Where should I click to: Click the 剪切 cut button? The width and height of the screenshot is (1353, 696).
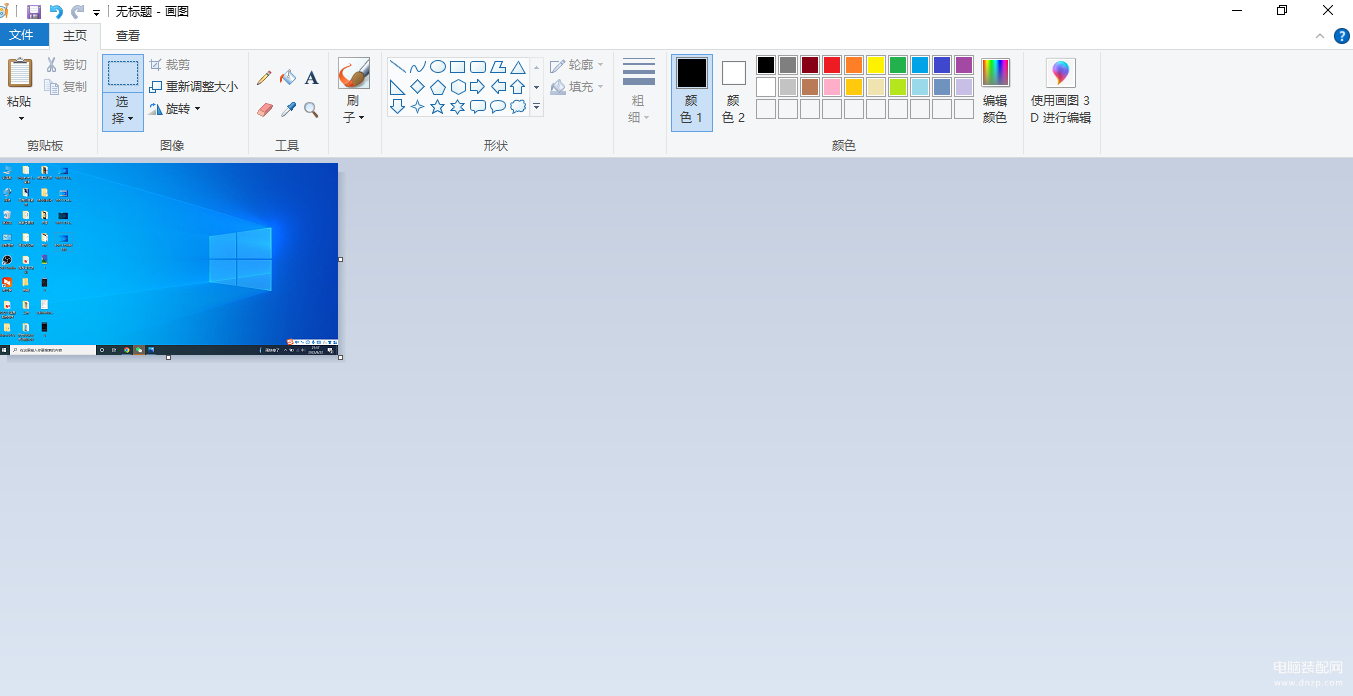click(x=66, y=65)
